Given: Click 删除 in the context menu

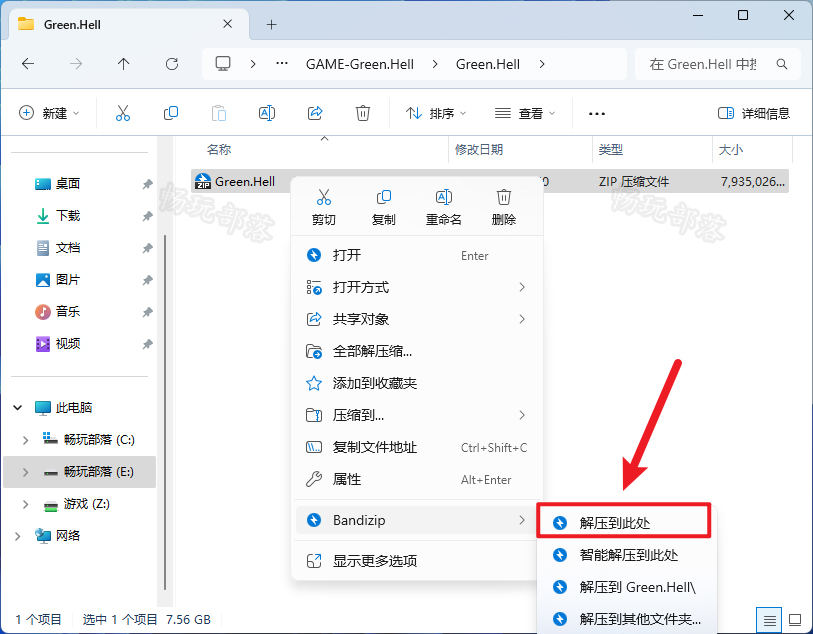Looking at the screenshot, I should (503, 207).
